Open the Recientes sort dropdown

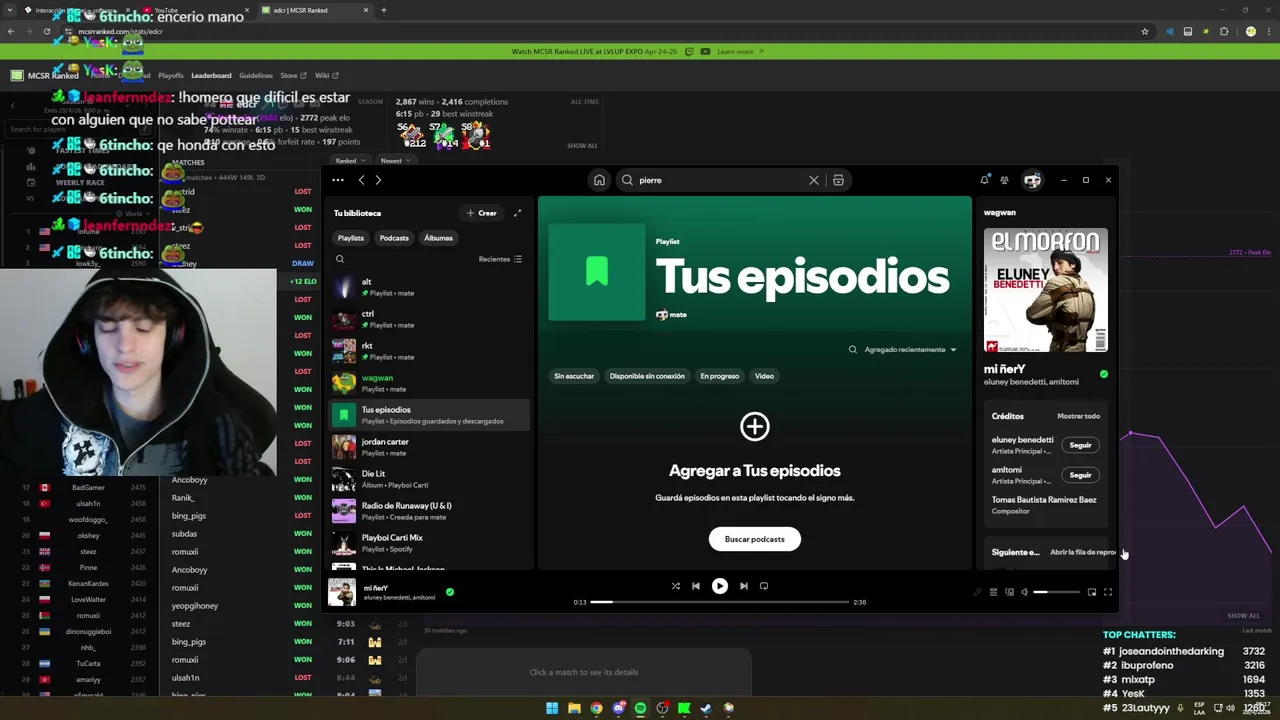click(x=500, y=259)
